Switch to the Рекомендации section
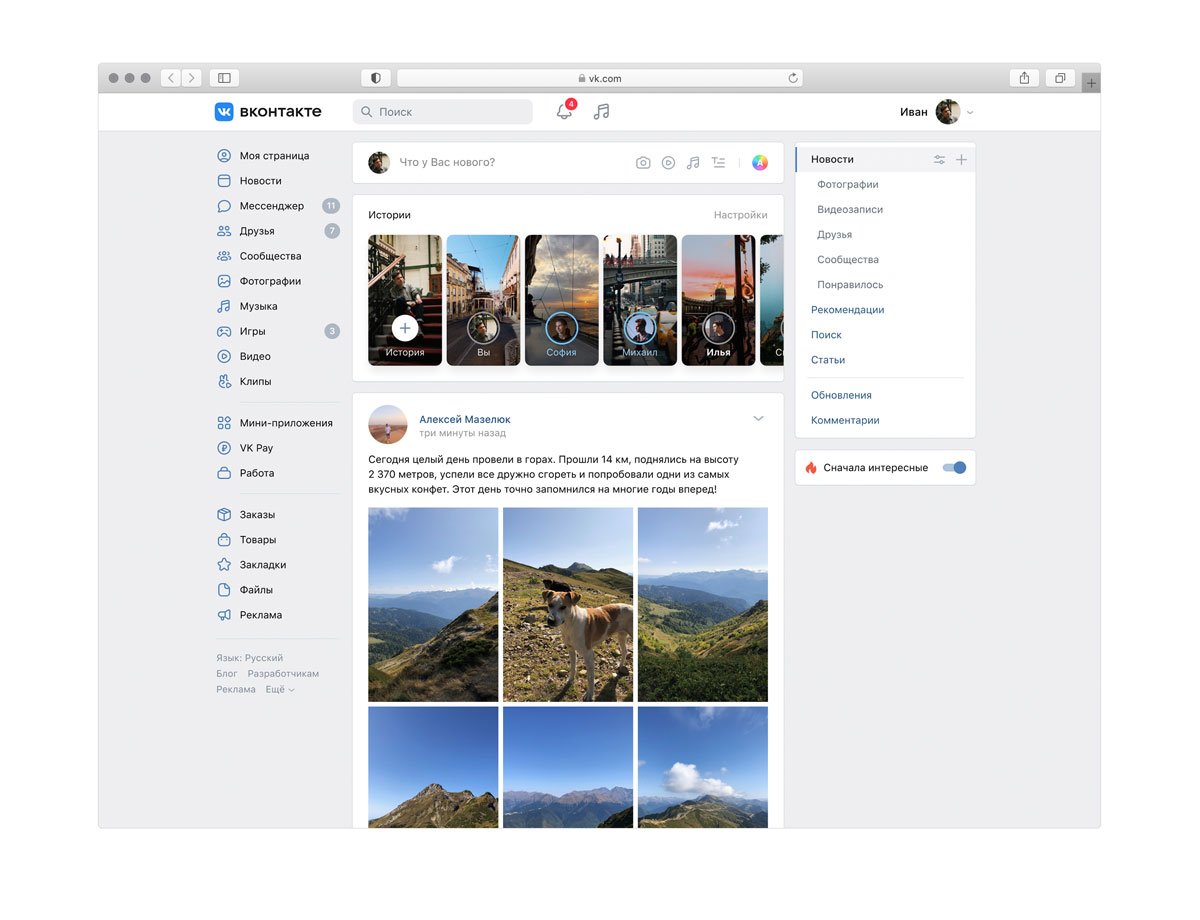The image size is (1200, 920). (847, 310)
